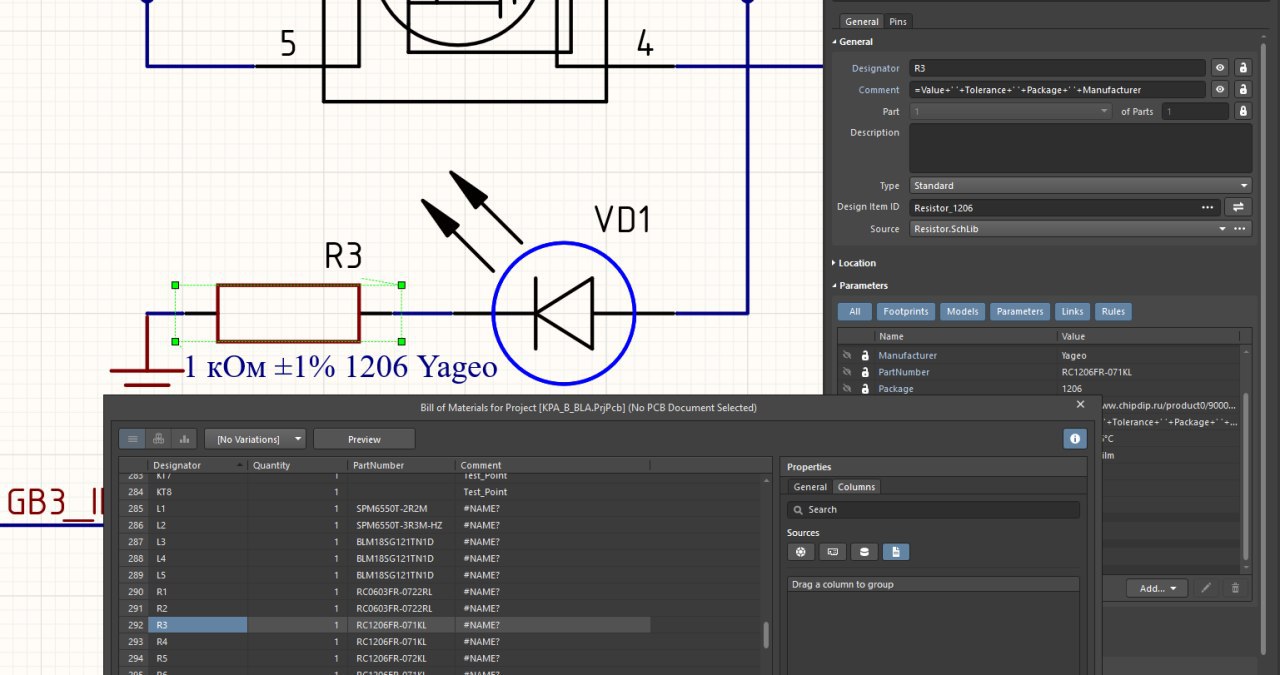The width and height of the screenshot is (1280, 675).
Task: Select the R3 resistor symbol
Action: click(288, 313)
